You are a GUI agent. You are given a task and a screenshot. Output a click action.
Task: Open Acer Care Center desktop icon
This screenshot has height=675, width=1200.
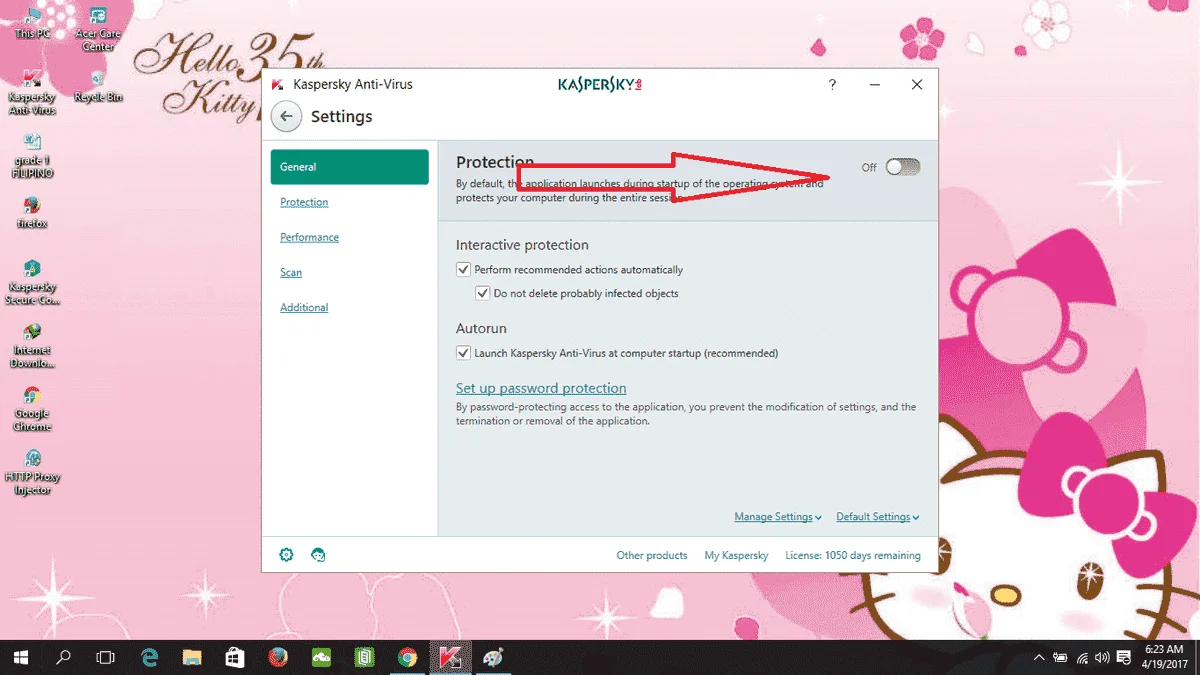[98, 30]
